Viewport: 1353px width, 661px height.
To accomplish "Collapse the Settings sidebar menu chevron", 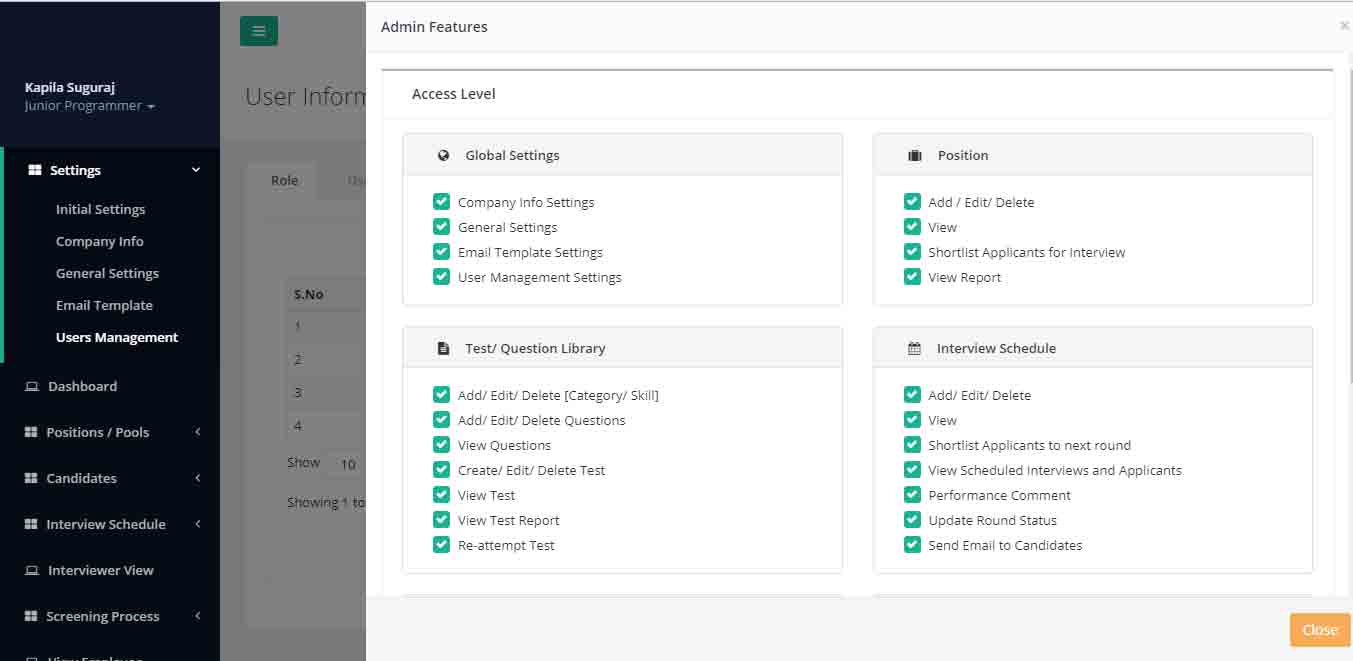I will [196, 171].
